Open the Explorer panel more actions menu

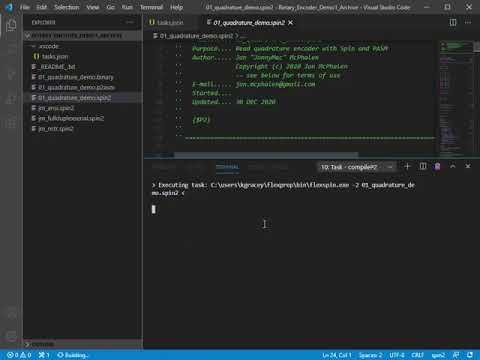tap(130, 22)
